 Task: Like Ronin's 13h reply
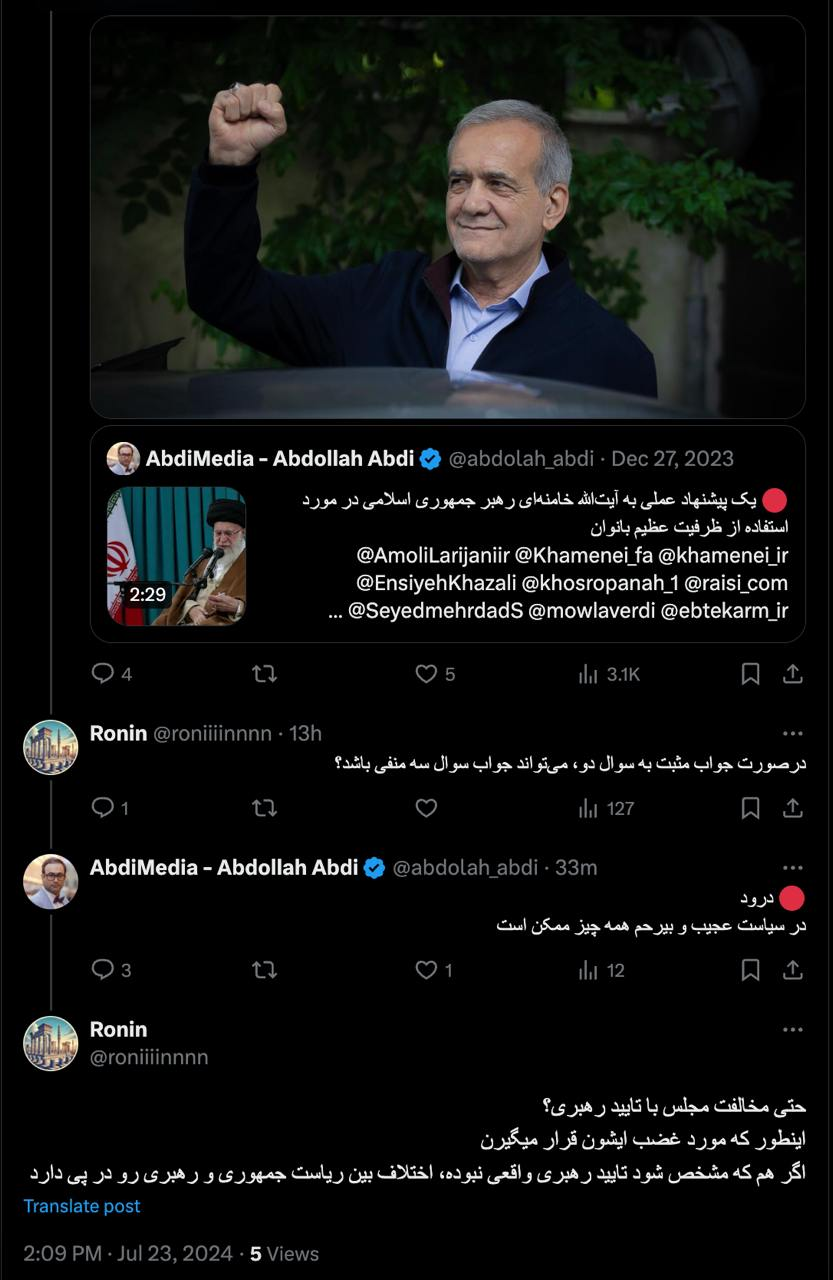point(426,808)
